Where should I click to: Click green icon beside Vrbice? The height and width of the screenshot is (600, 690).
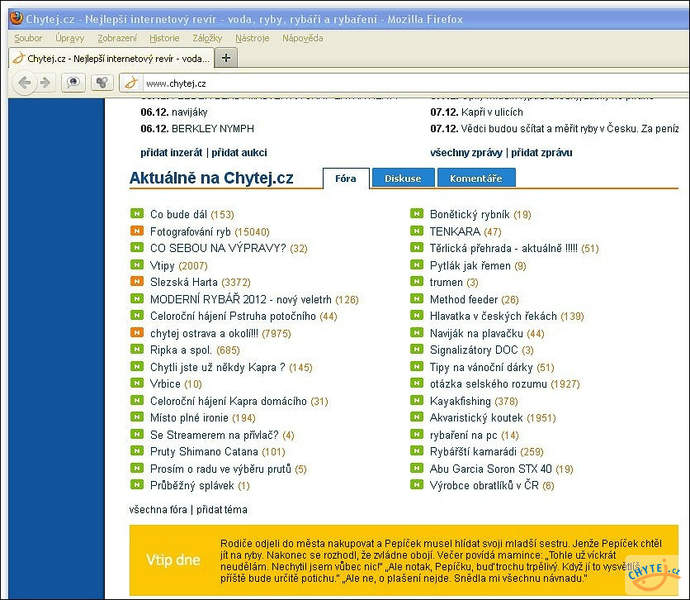(137, 383)
